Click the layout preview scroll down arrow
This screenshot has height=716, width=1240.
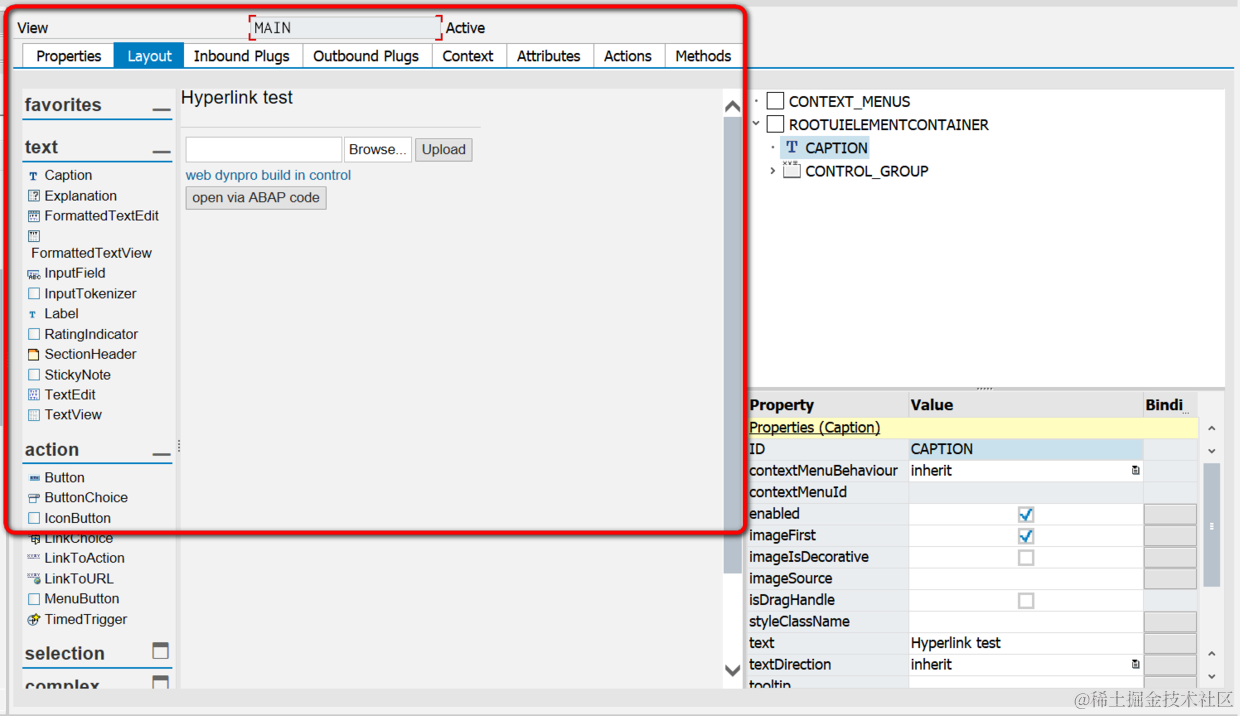[x=733, y=670]
